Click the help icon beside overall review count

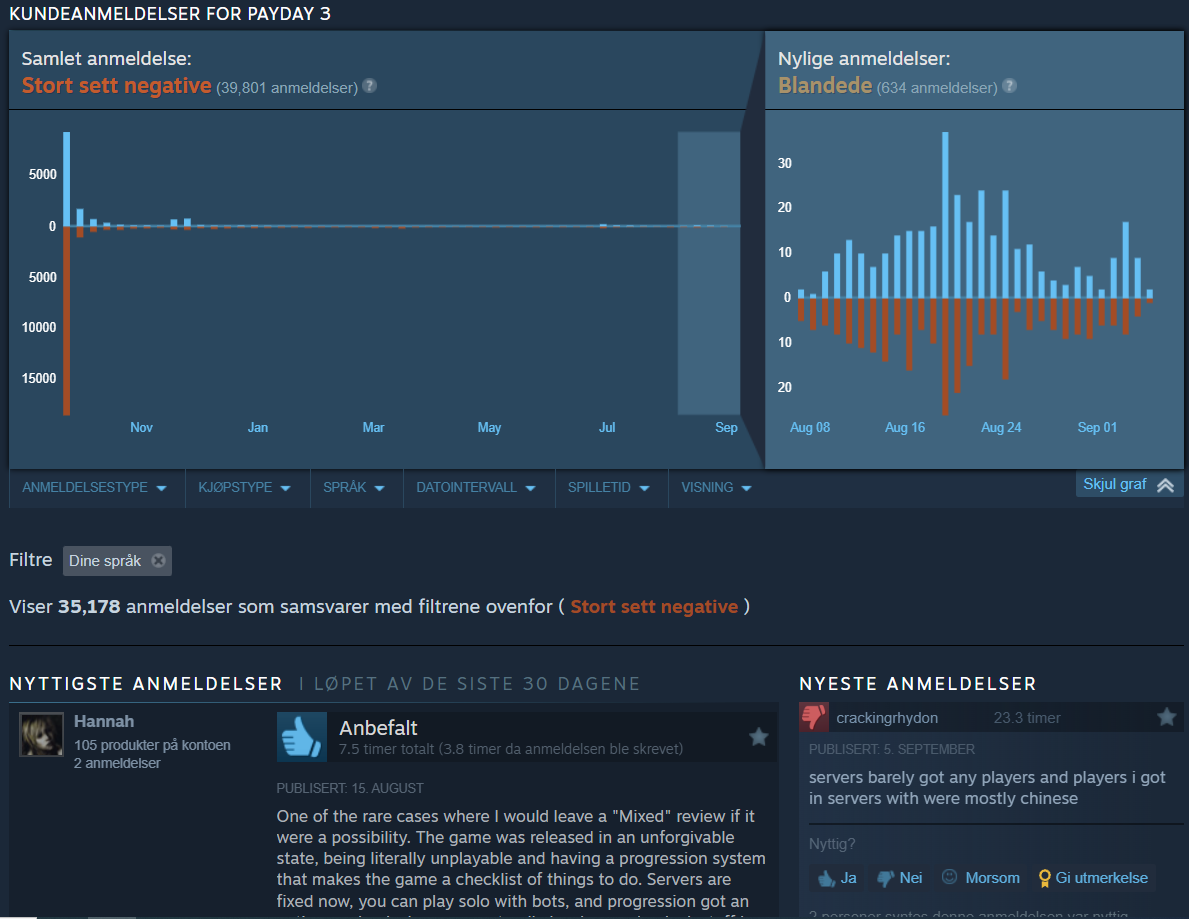[369, 86]
